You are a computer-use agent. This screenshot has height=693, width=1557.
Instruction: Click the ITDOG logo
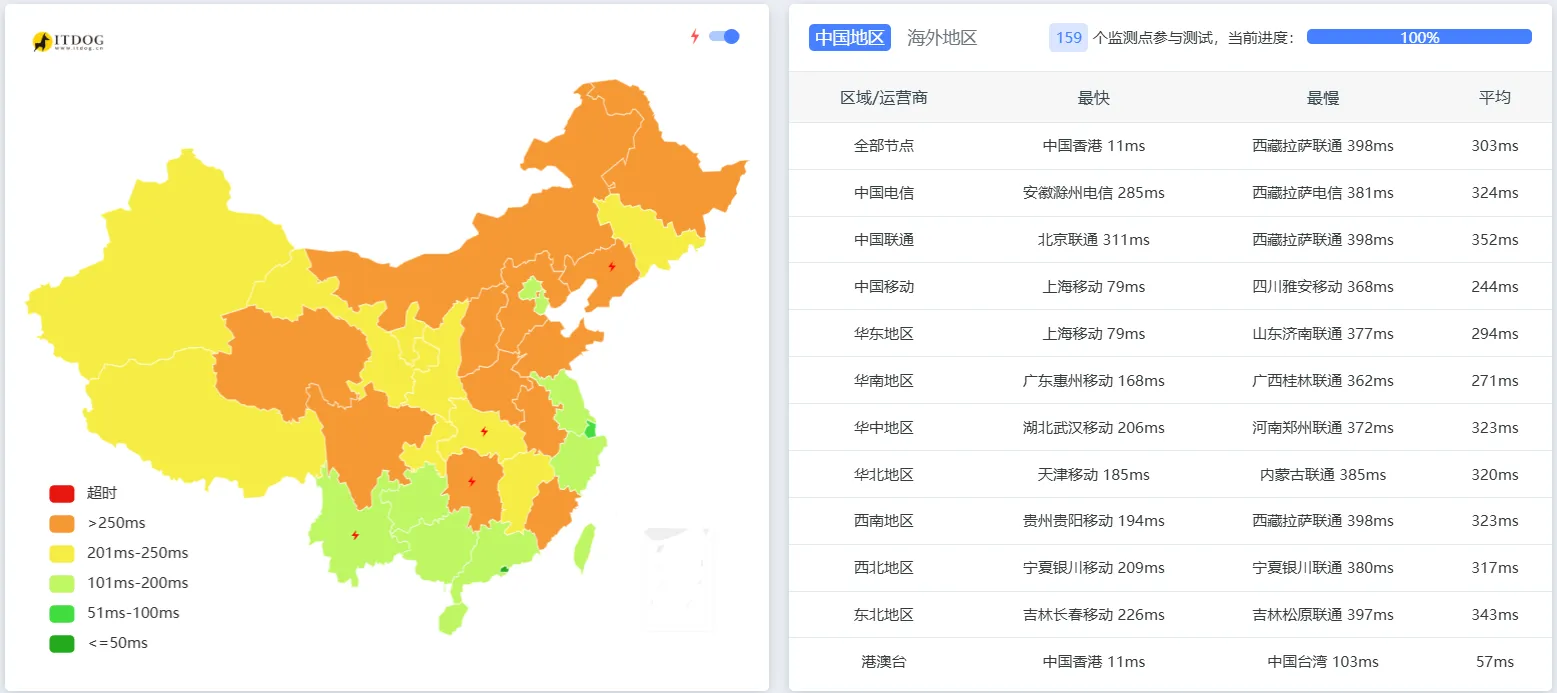pos(68,42)
